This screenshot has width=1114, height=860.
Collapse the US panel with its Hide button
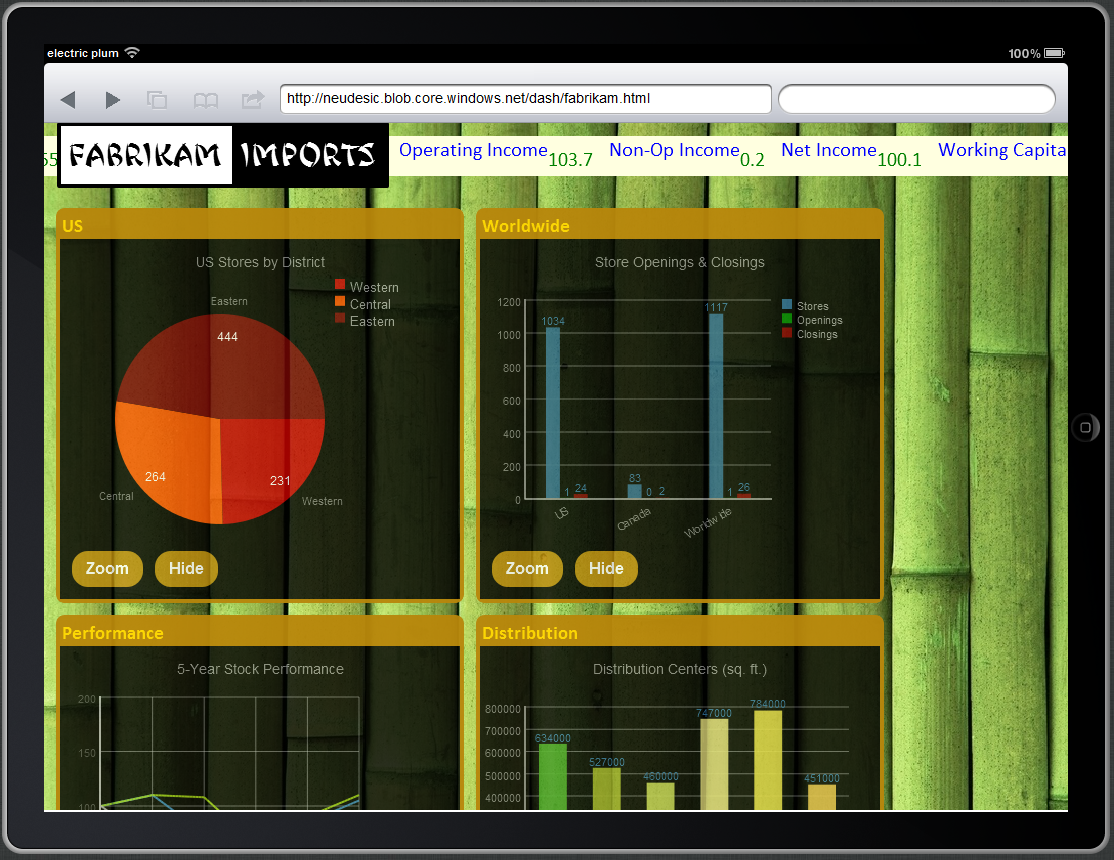[x=186, y=568]
